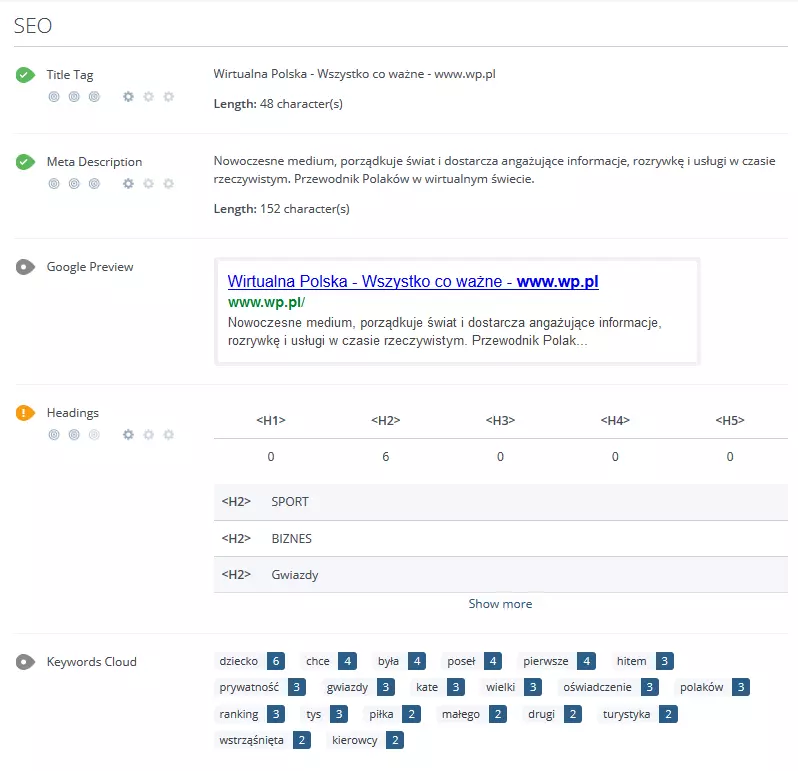Image resolution: width=798 pixels, height=771 pixels.
Task: Select the SPORT H2 heading row
Action: (x=501, y=502)
